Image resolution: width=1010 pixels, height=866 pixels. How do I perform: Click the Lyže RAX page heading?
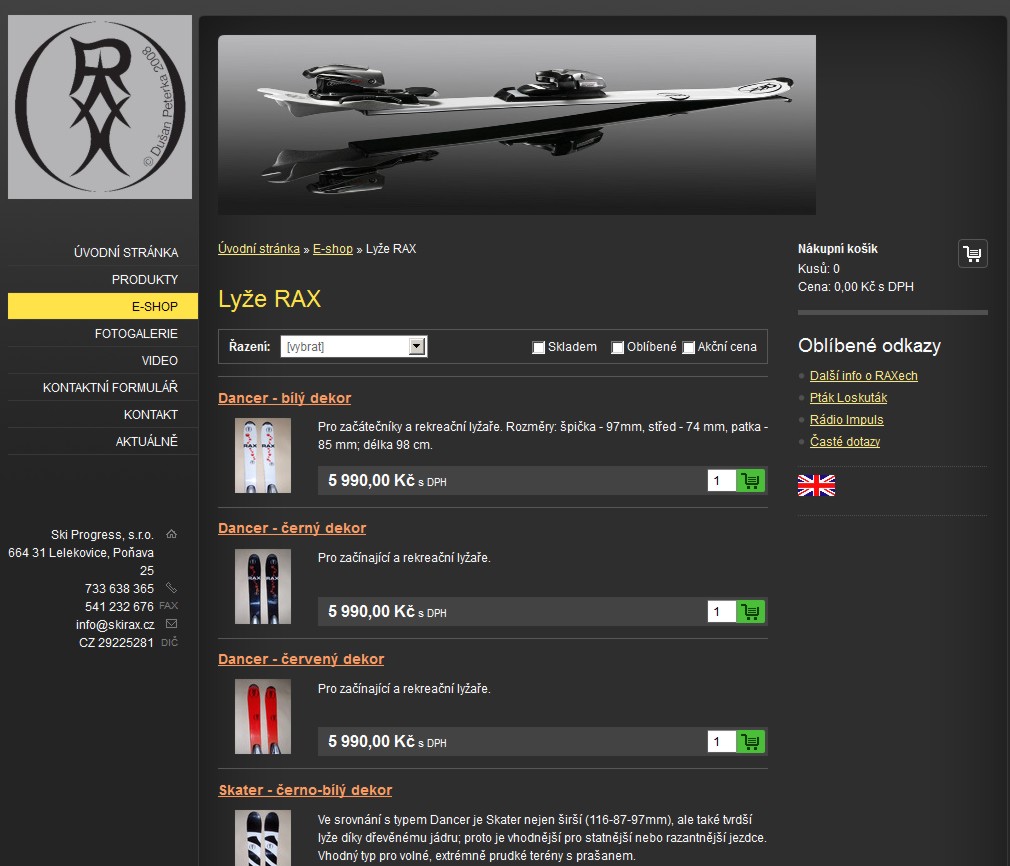click(x=269, y=299)
